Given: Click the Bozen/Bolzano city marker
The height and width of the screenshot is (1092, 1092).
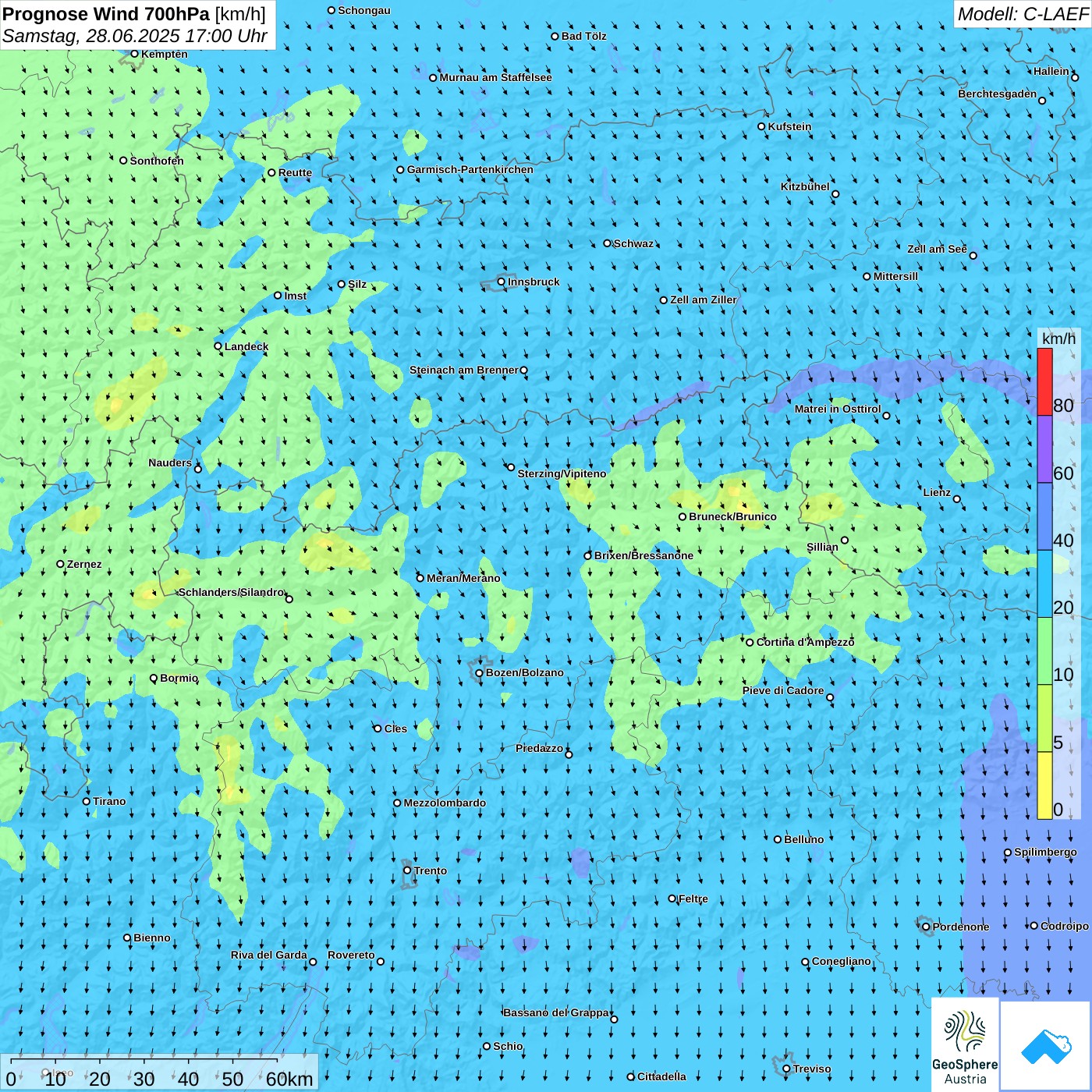Looking at the screenshot, I should (479, 673).
